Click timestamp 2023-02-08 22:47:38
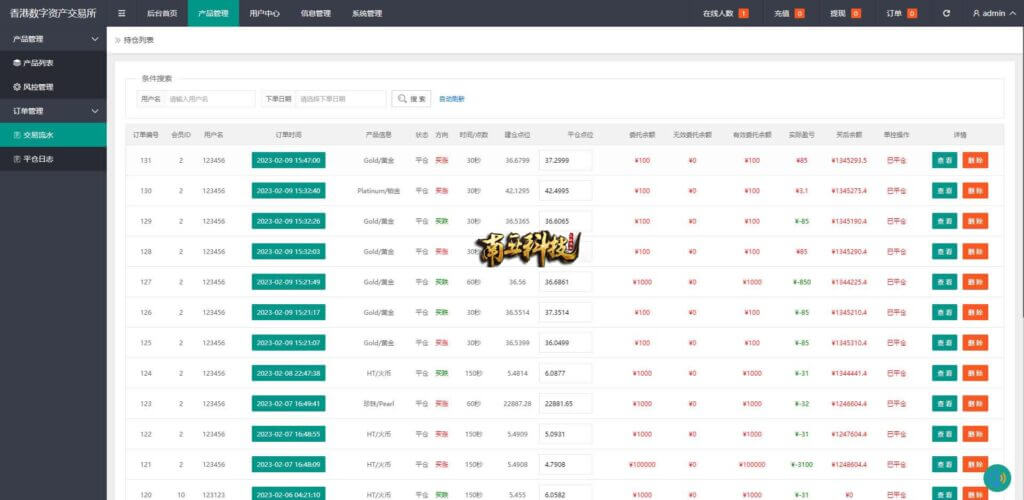Screen dimensions: 1024x500 click(x=289, y=373)
